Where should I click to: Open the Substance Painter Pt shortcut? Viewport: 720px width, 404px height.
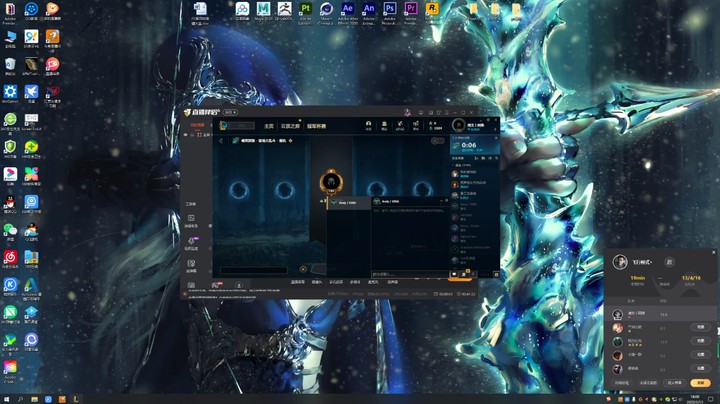(305, 9)
